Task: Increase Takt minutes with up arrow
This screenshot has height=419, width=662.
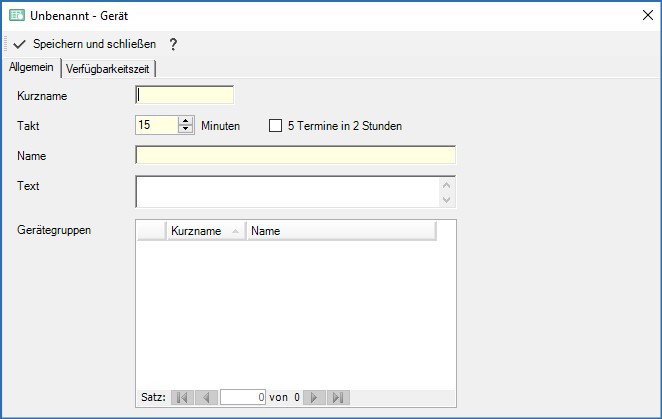Action: point(185,121)
